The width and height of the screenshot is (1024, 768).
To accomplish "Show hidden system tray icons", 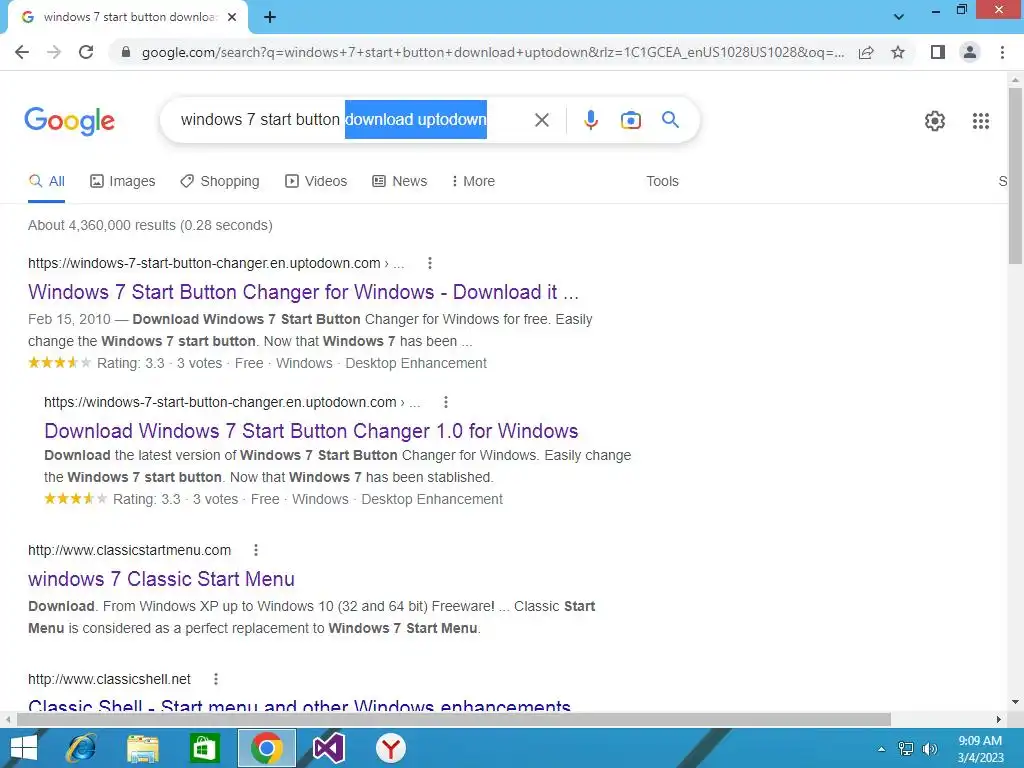I will [x=881, y=749].
